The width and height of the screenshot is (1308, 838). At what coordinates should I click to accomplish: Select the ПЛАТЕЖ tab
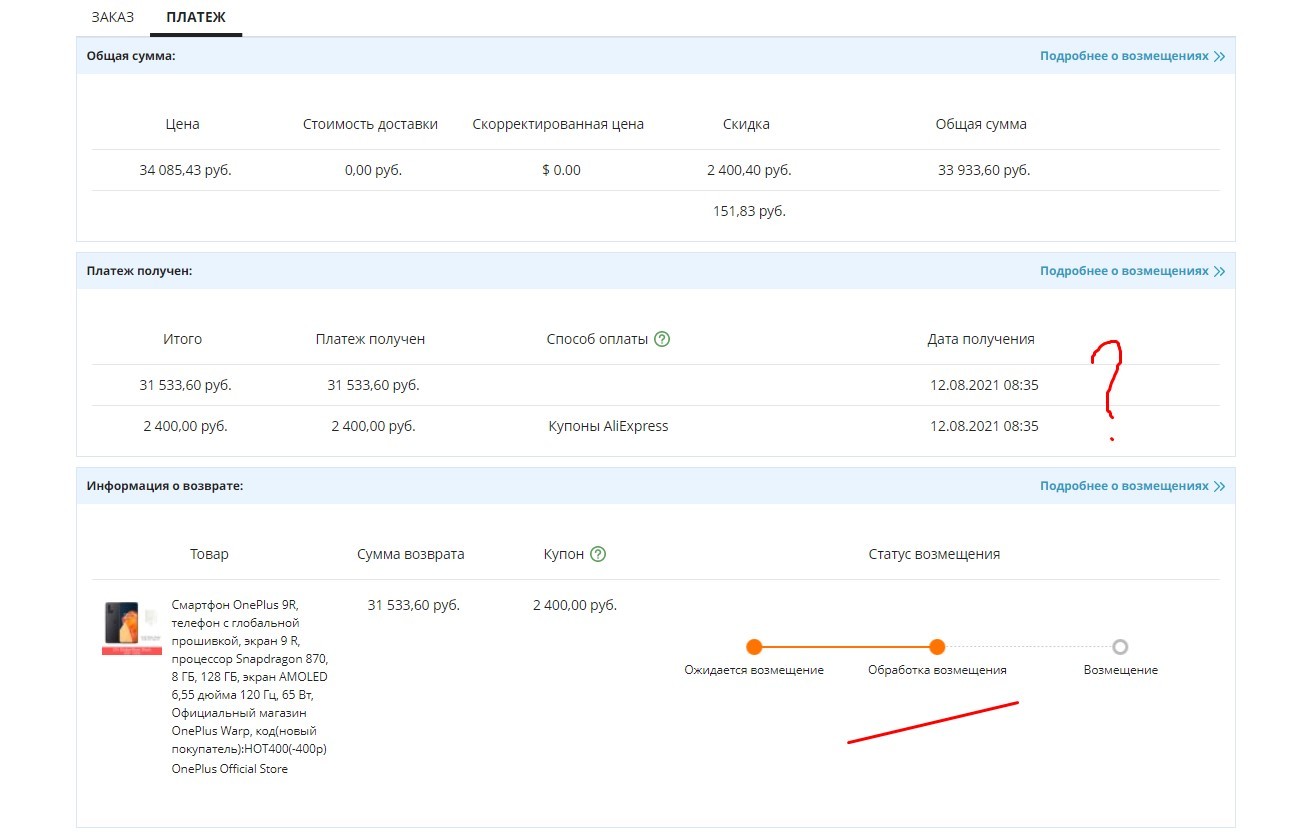(x=196, y=17)
